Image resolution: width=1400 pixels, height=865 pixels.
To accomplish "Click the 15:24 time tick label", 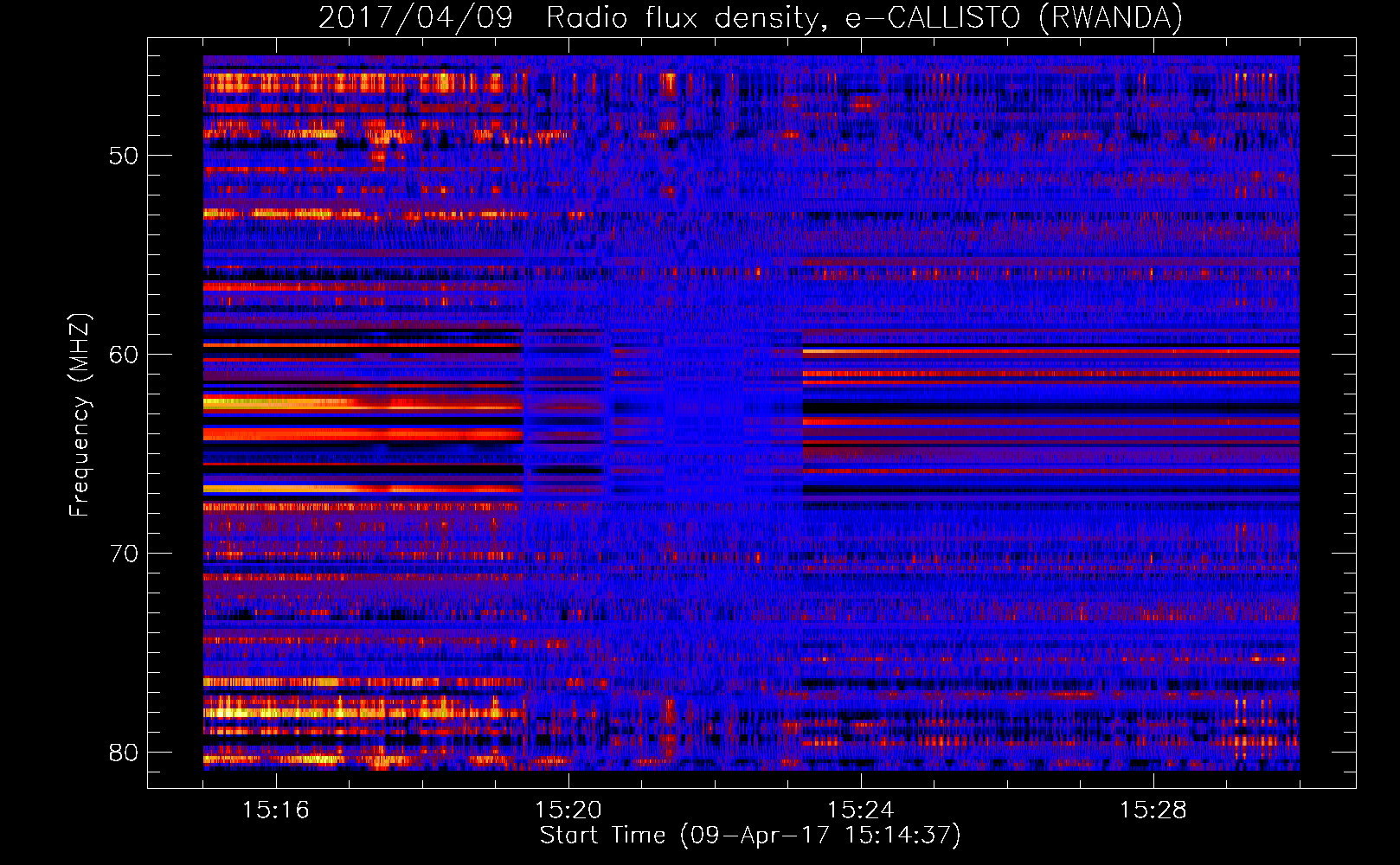I will coord(861,810).
